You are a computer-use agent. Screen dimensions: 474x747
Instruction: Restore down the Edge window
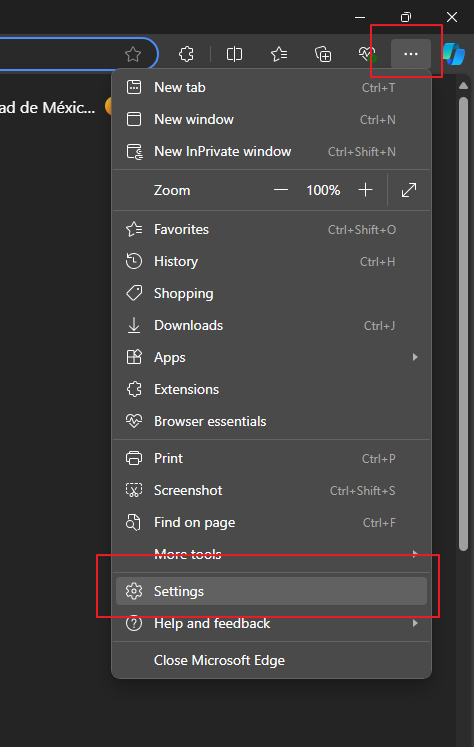coord(406,17)
